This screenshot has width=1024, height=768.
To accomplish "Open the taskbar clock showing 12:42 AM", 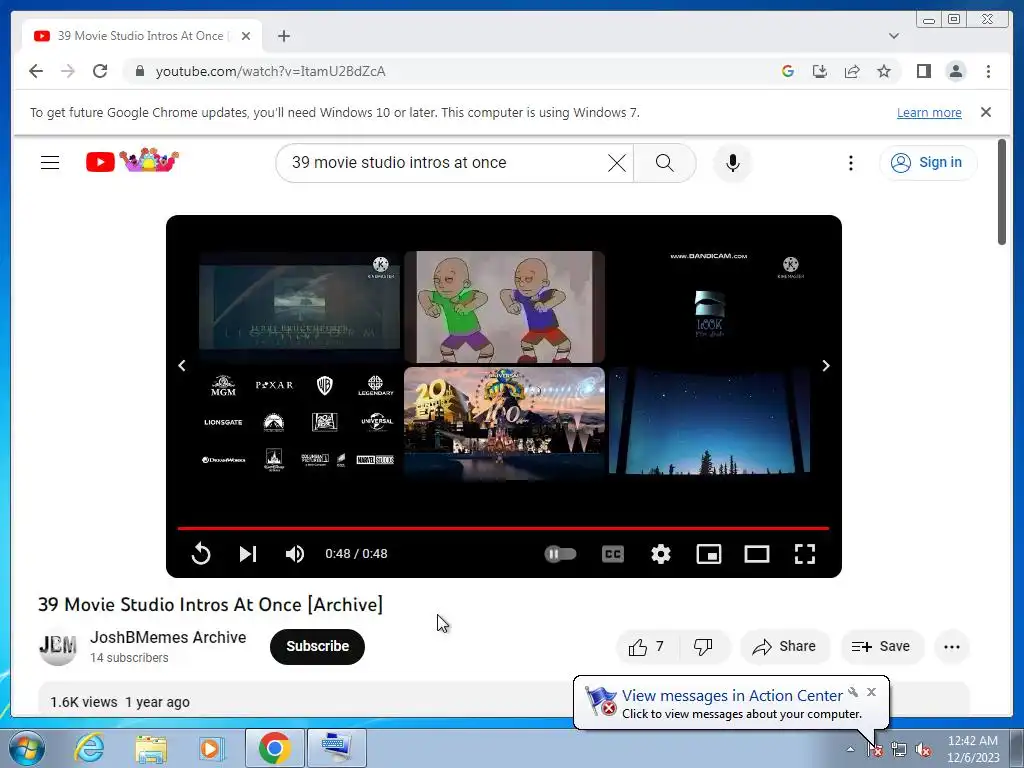I will click(972, 749).
